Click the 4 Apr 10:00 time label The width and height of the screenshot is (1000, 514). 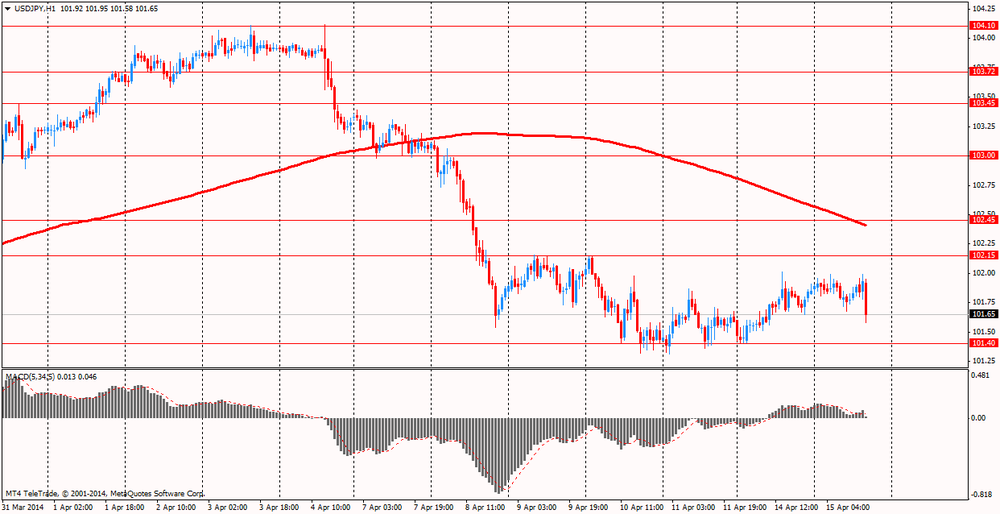[x=329, y=507]
